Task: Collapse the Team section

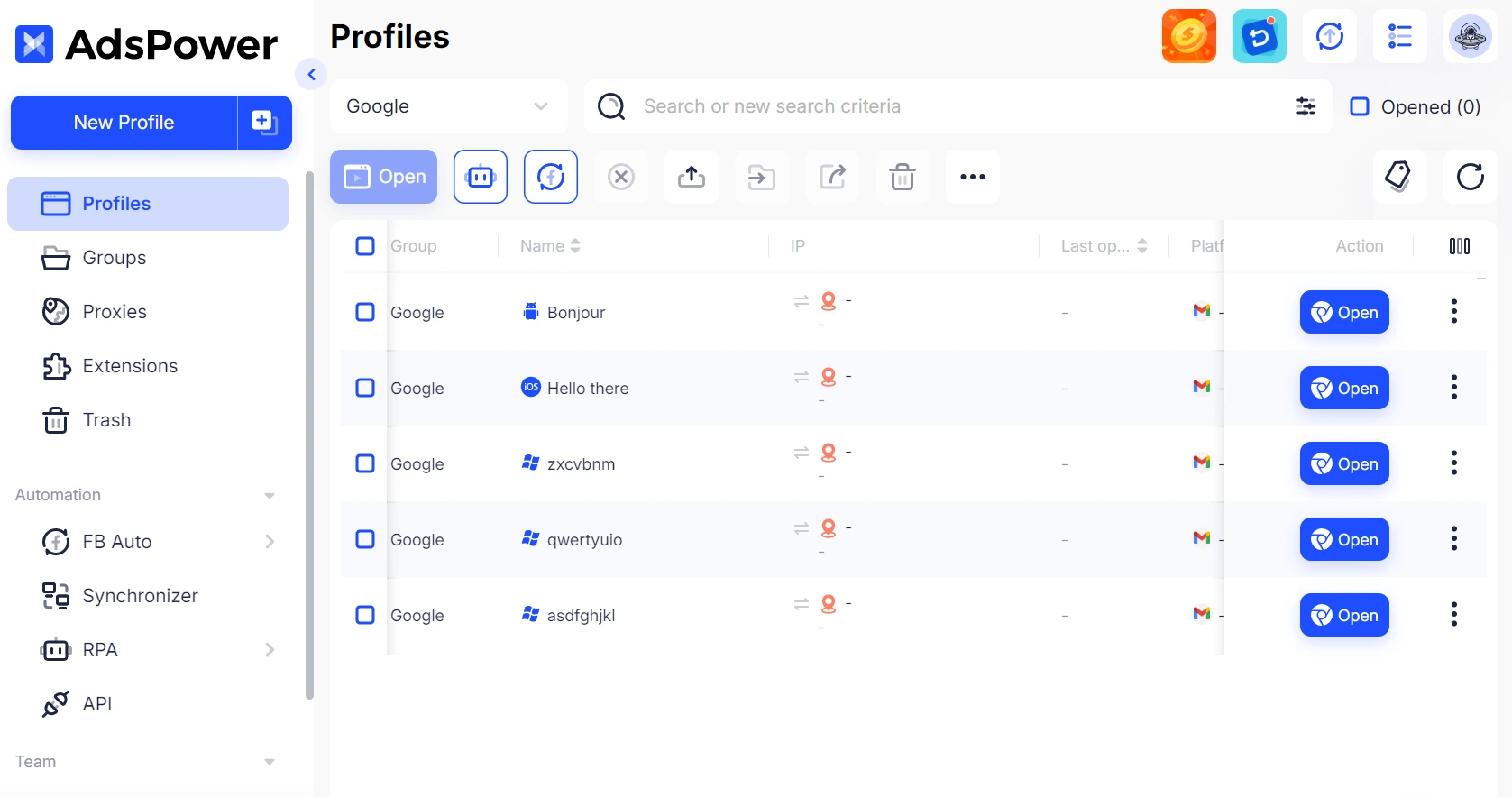Action: [269, 763]
